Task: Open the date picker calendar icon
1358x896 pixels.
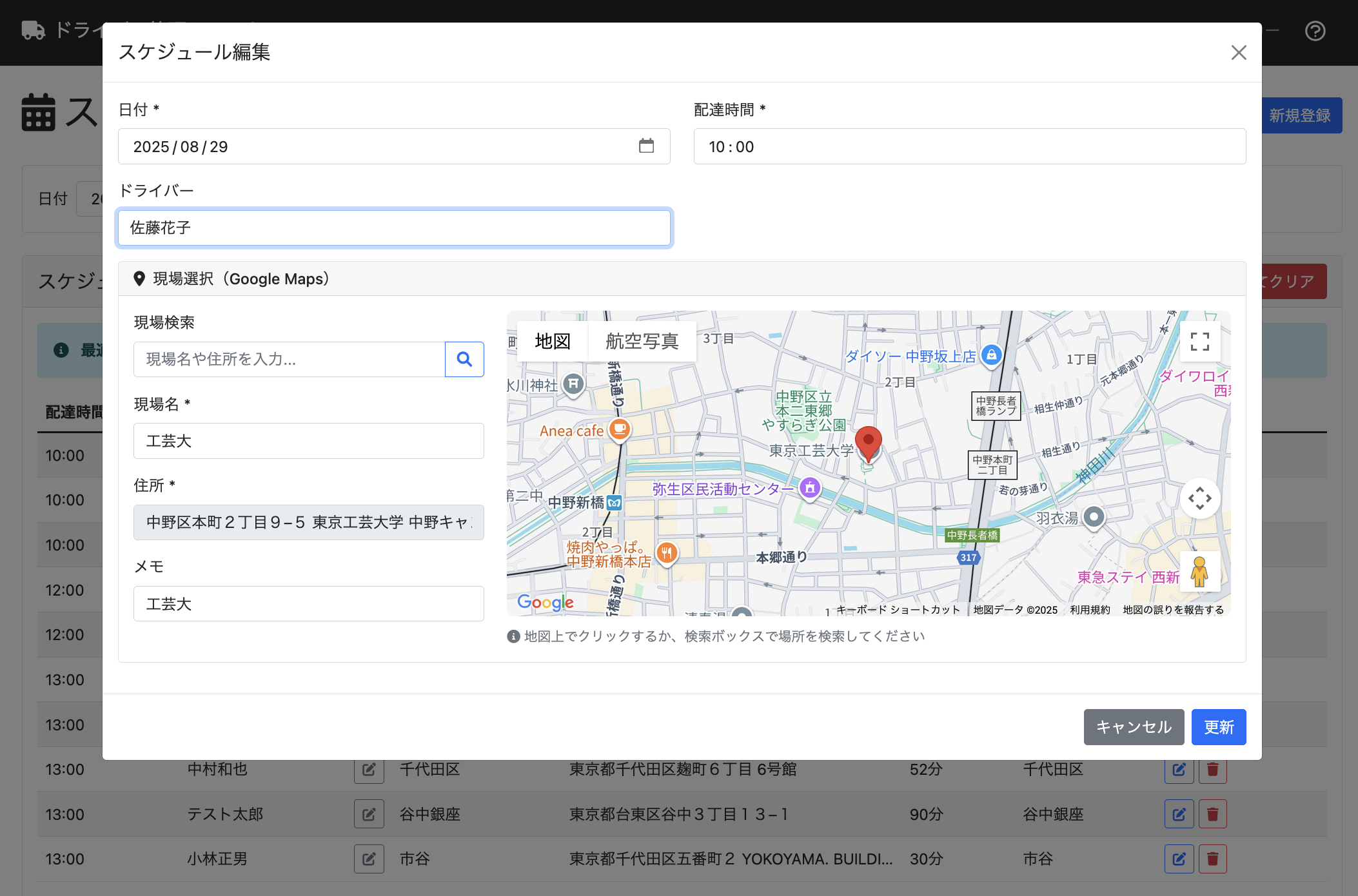Action: click(x=646, y=146)
